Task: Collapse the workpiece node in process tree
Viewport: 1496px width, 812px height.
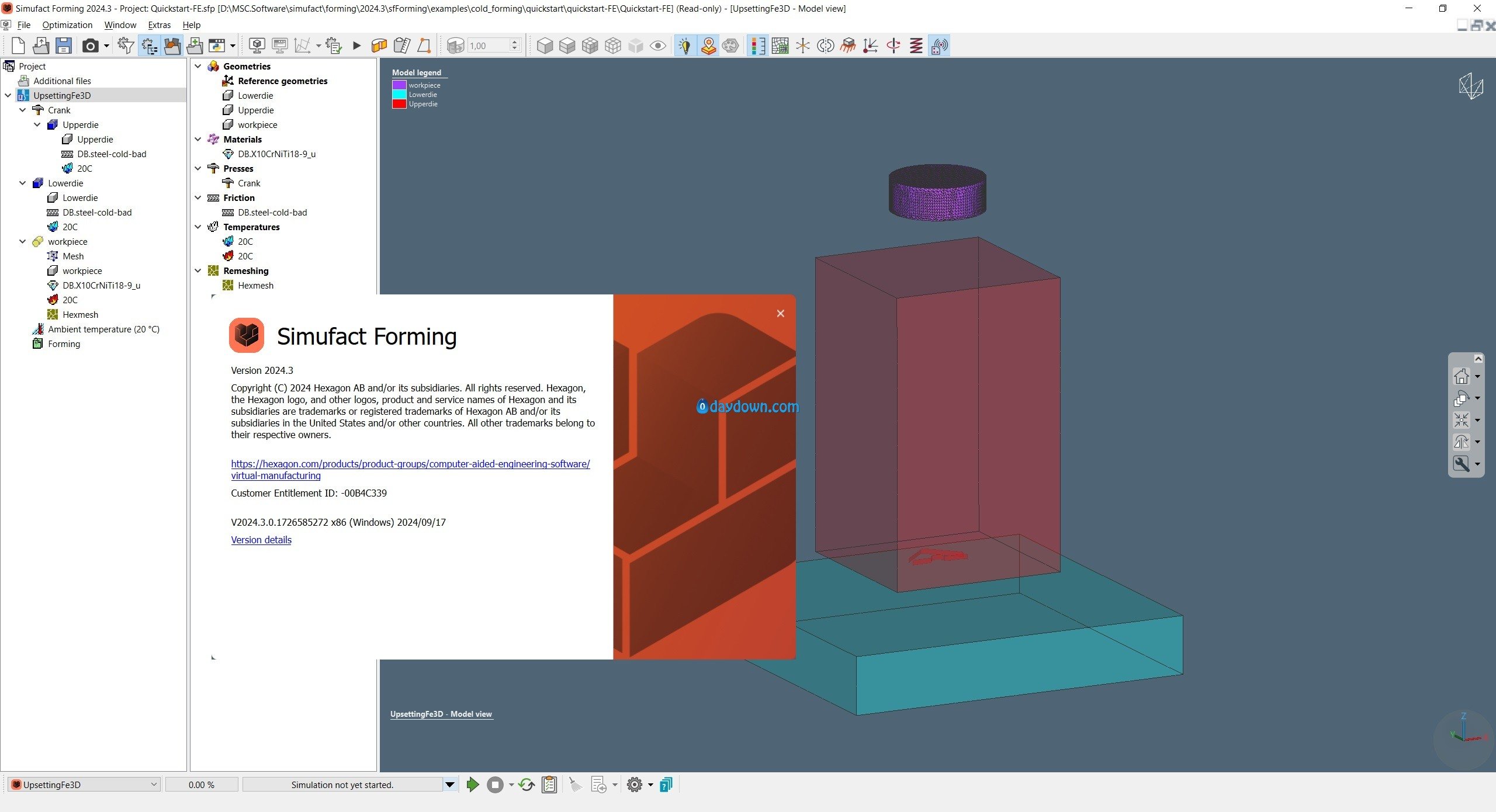Action: click(22, 241)
